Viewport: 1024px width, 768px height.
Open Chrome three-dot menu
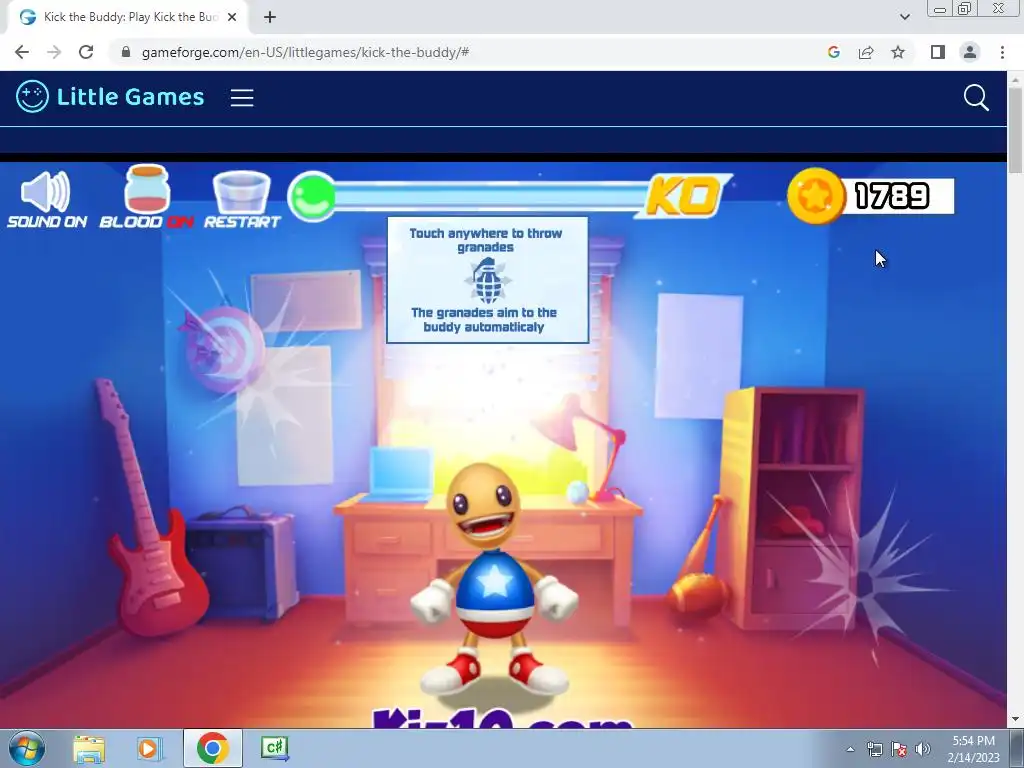1002,52
